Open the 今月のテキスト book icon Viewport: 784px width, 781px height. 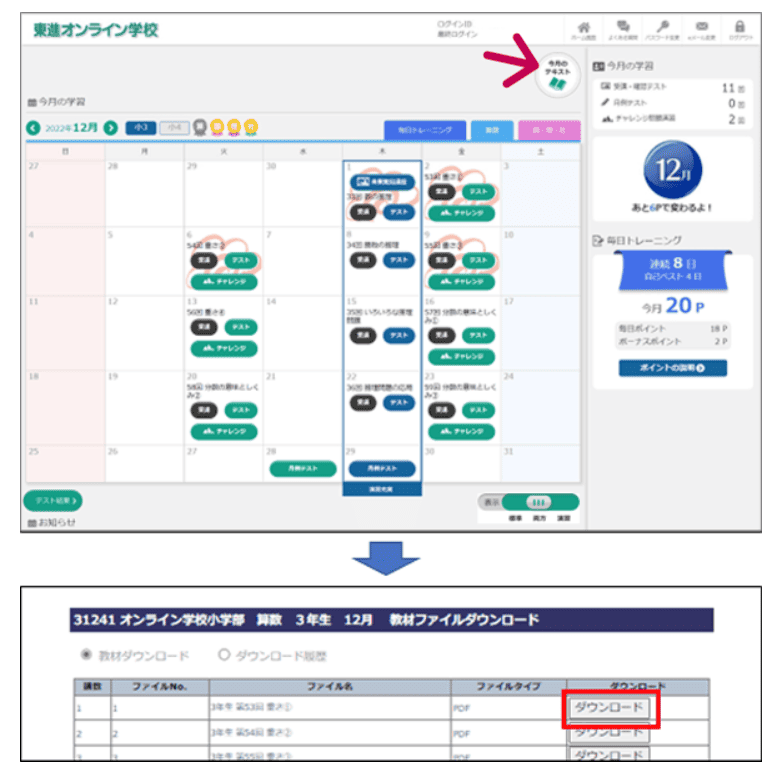pos(557,75)
